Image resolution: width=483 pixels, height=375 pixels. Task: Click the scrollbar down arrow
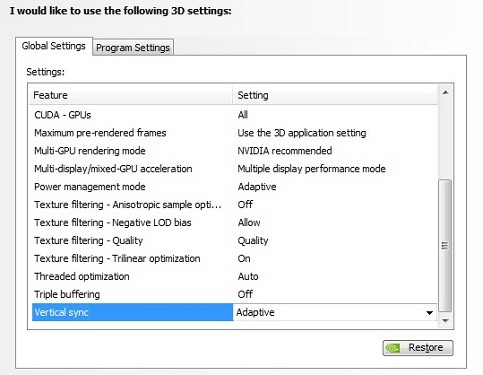[445, 321]
